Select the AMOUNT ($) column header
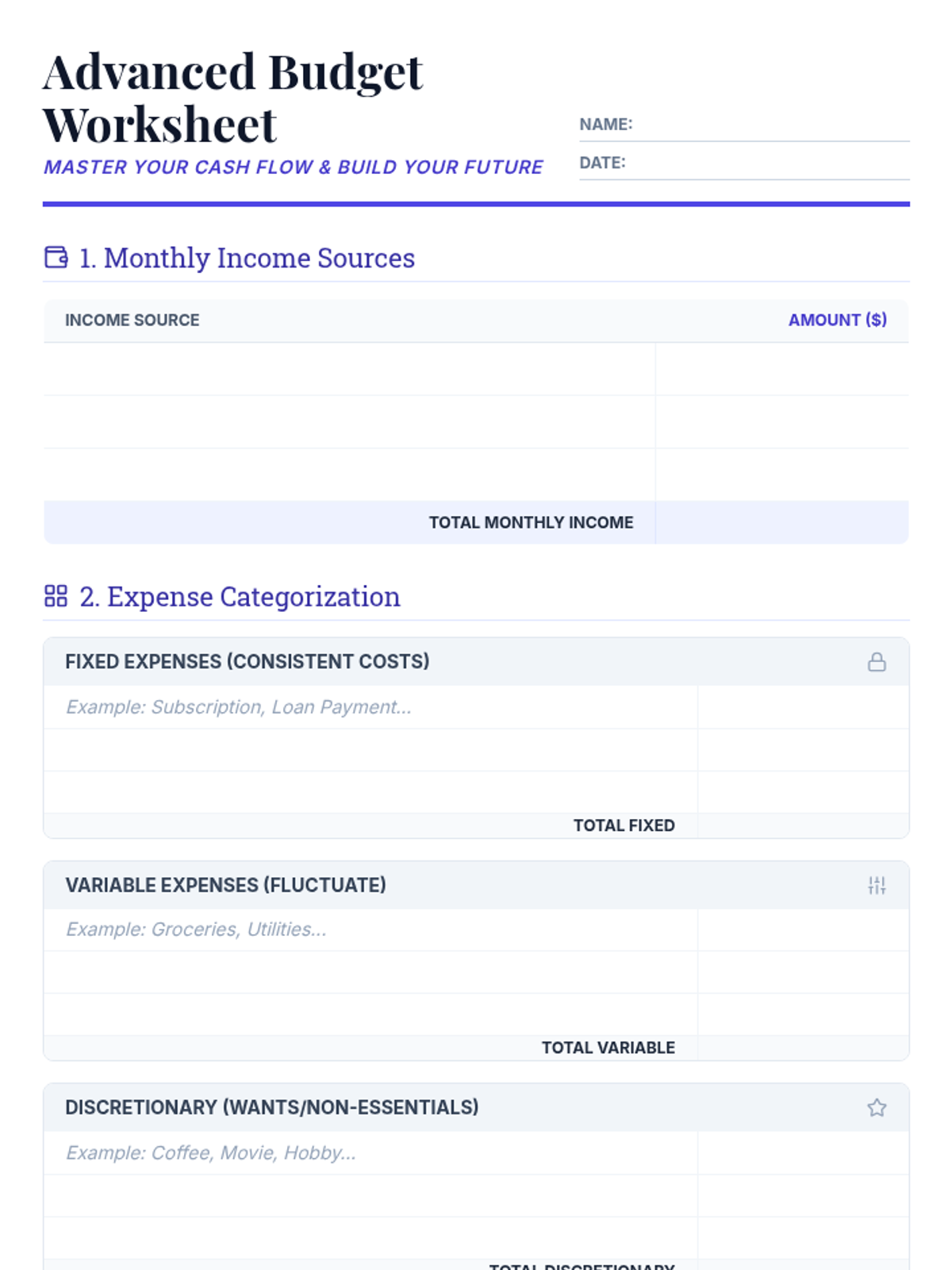The image size is (952, 1270). pyautogui.click(x=837, y=320)
